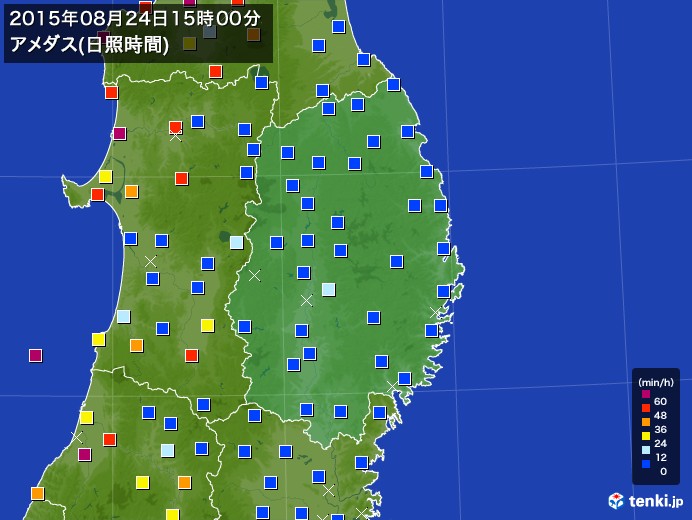This screenshot has width=692, height=520.
Task: Select the yellow 24 min/h legend swatch
Action: 646,436
